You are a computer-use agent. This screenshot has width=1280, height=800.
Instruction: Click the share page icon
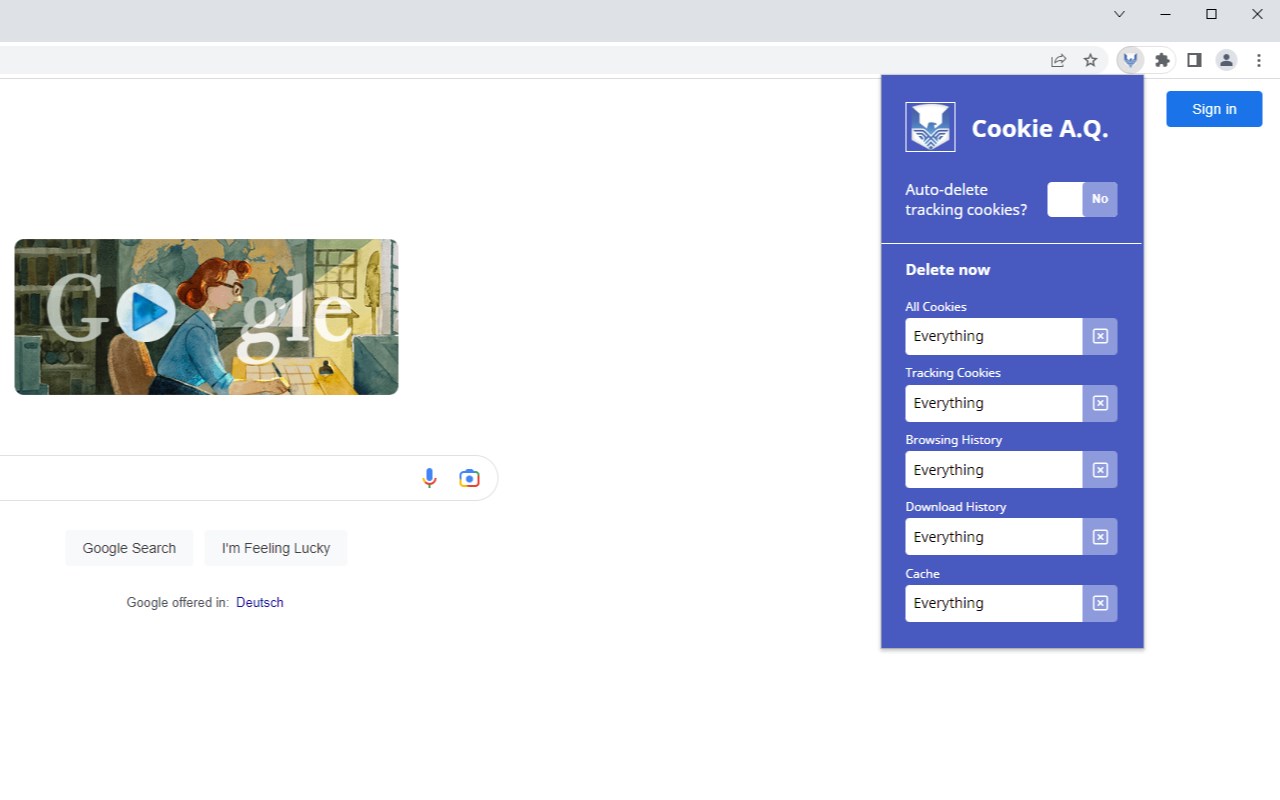point(1058,60)
